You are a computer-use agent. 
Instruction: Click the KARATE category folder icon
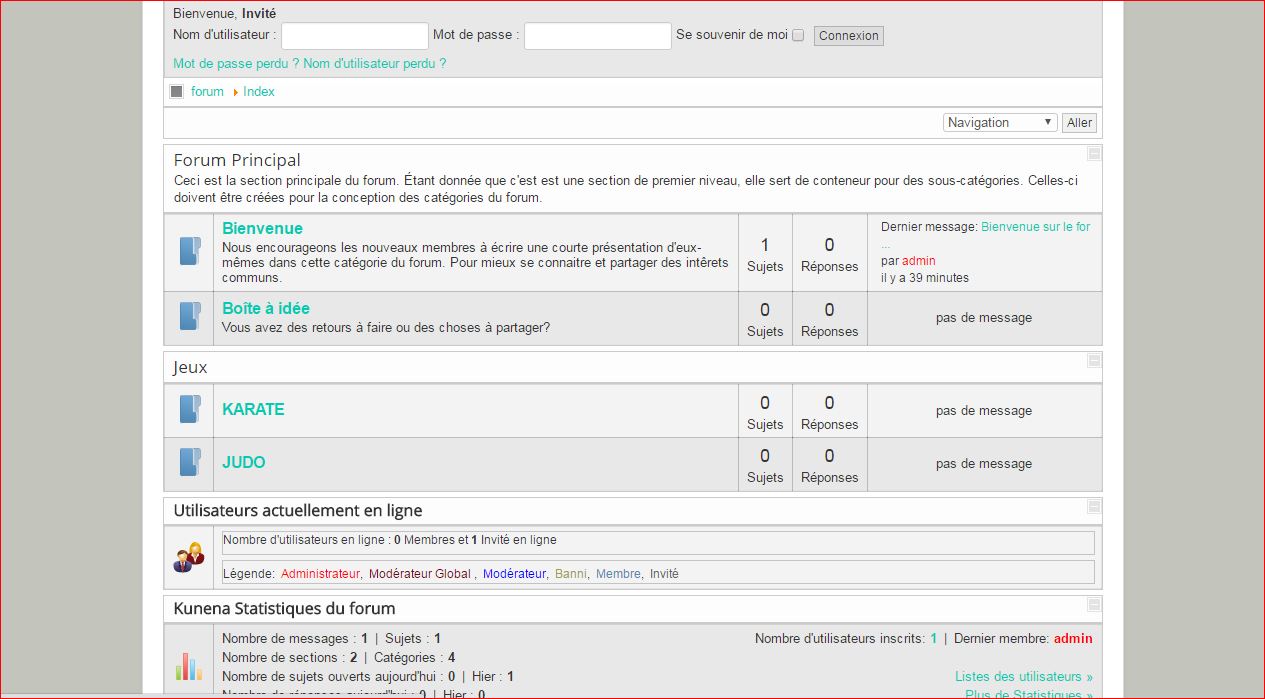[189, 410]
